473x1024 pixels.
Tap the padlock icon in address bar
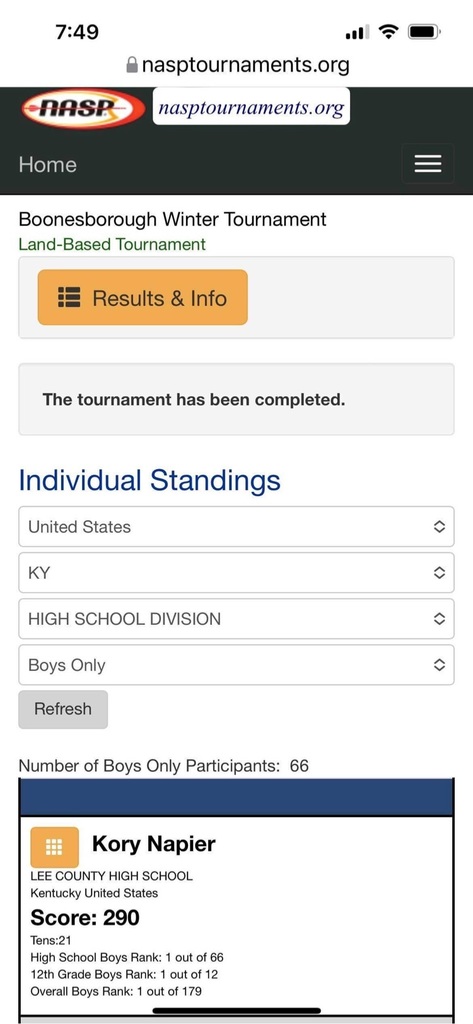131,65
